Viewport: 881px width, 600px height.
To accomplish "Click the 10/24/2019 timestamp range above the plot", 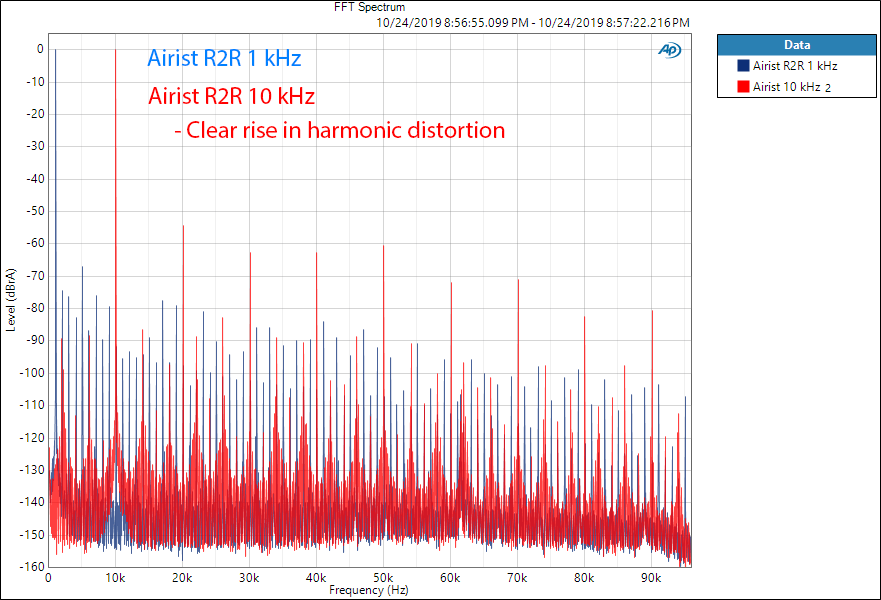I will pos(533,22).
